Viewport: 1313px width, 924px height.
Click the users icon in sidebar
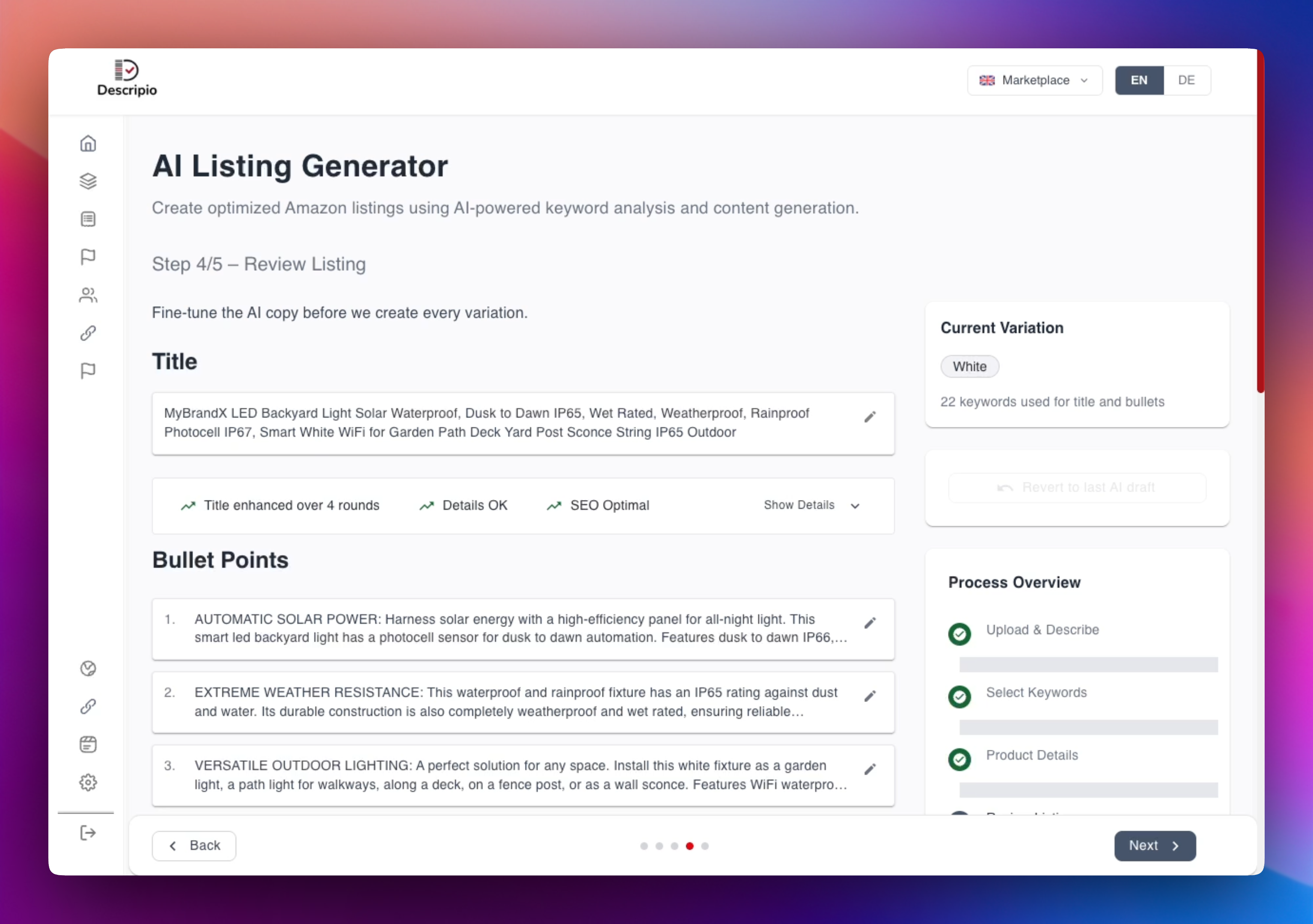coord(88,295)
